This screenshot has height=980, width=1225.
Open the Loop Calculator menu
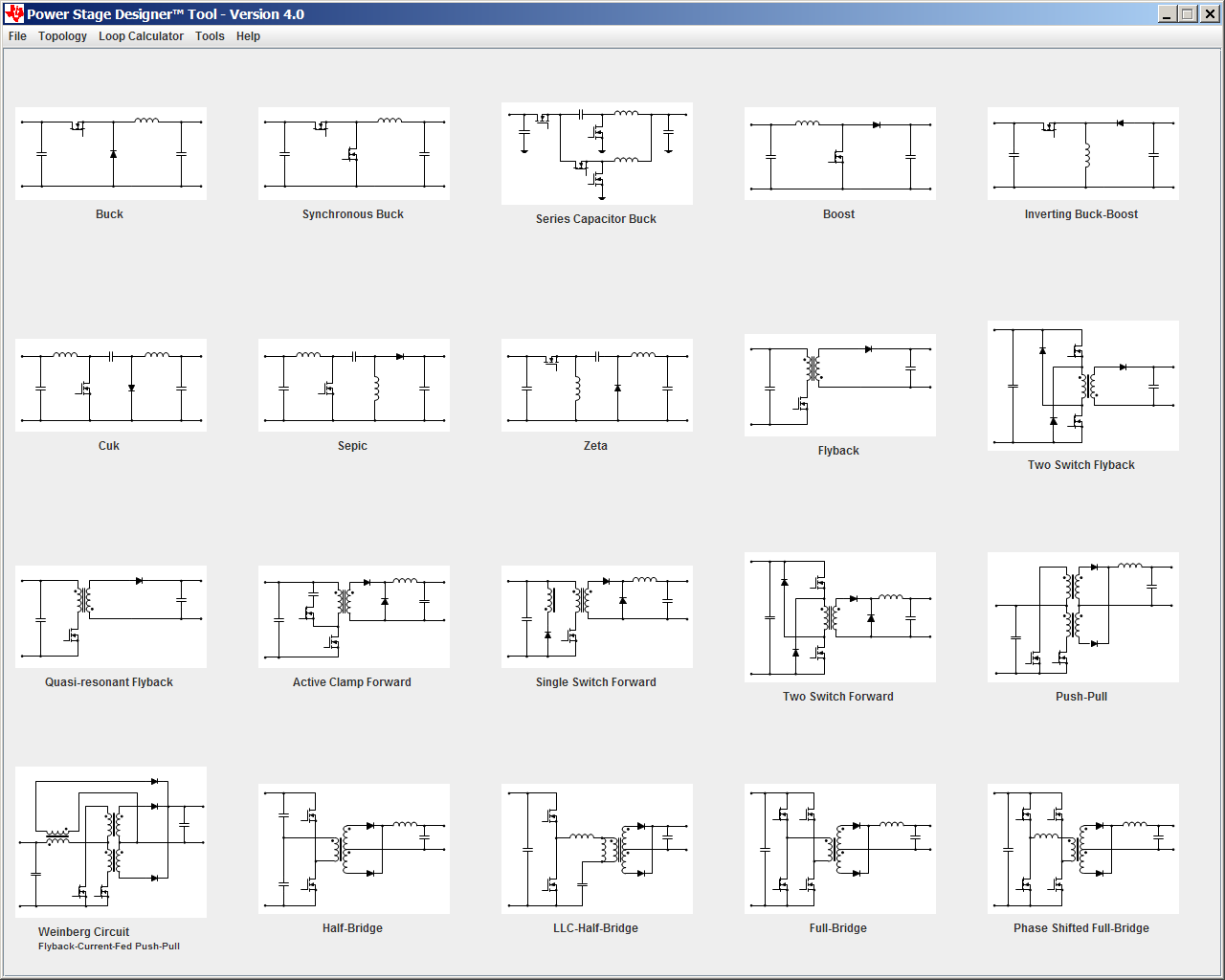coord(141,36)
